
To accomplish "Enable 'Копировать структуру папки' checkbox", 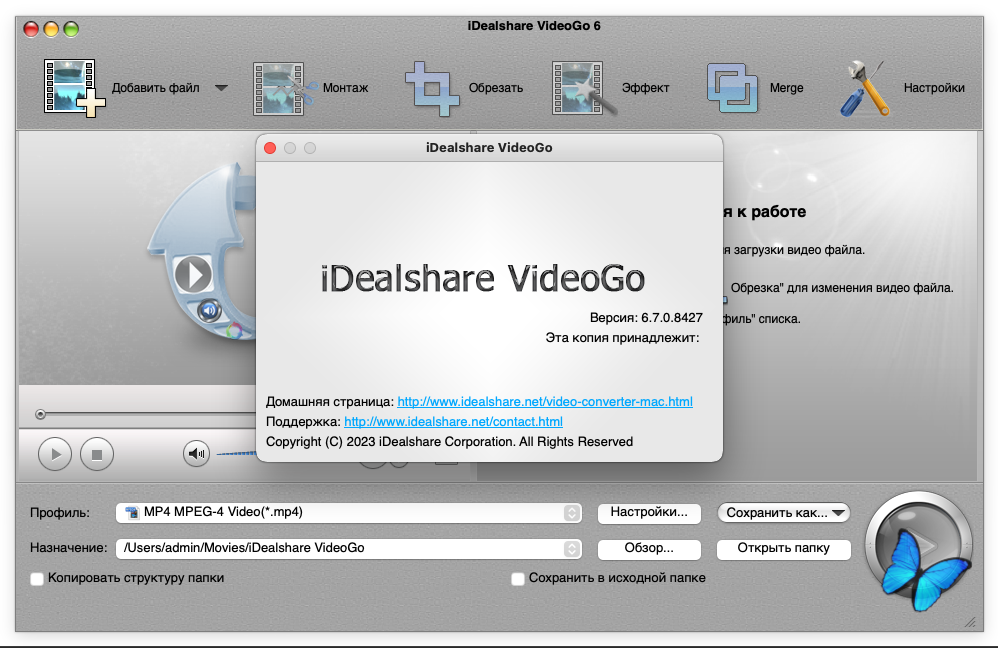I will point(38,578).
